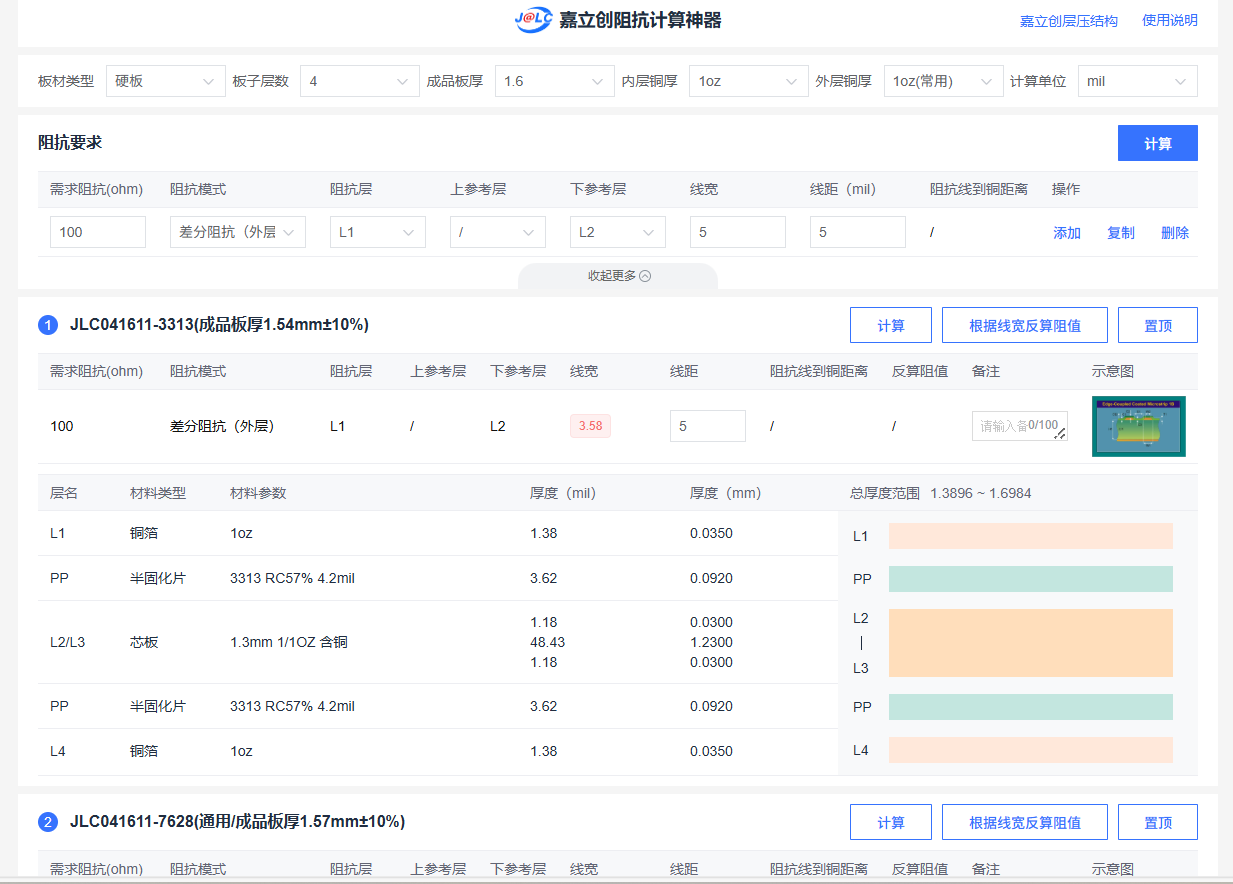Collapse the 收起更多 expander tab

point(618,276)
